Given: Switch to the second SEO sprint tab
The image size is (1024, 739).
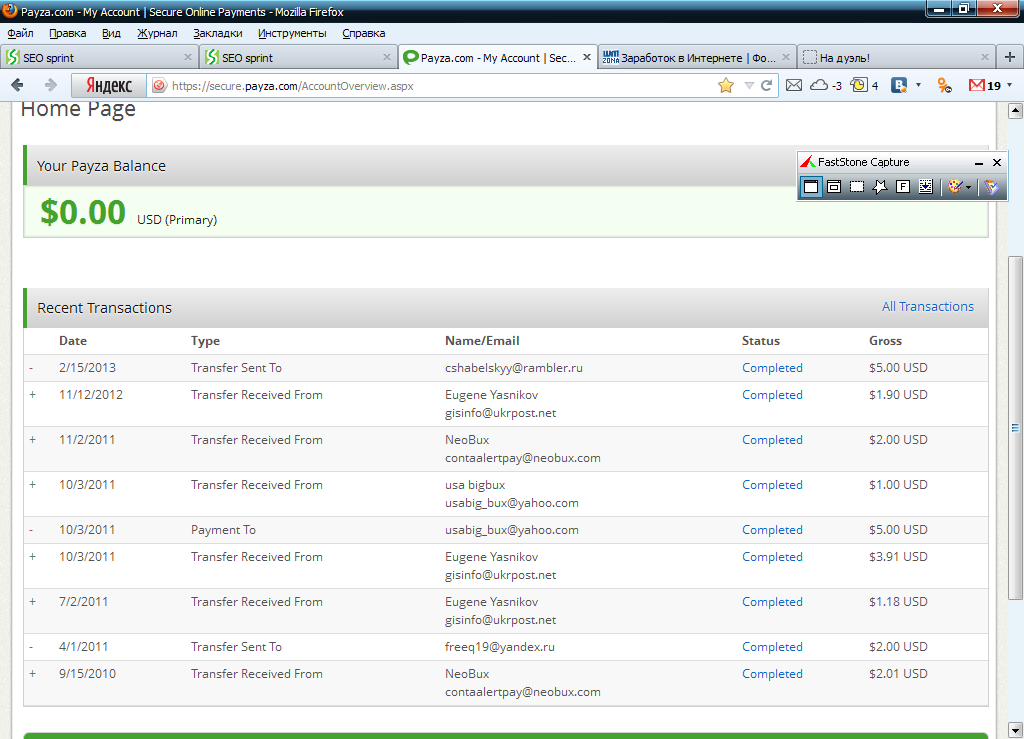Looking at the screenshot, I should tap(298, 57).
